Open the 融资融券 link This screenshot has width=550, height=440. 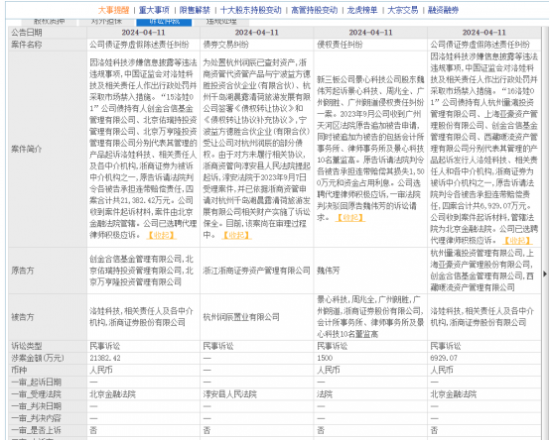(x=443, y=10)
